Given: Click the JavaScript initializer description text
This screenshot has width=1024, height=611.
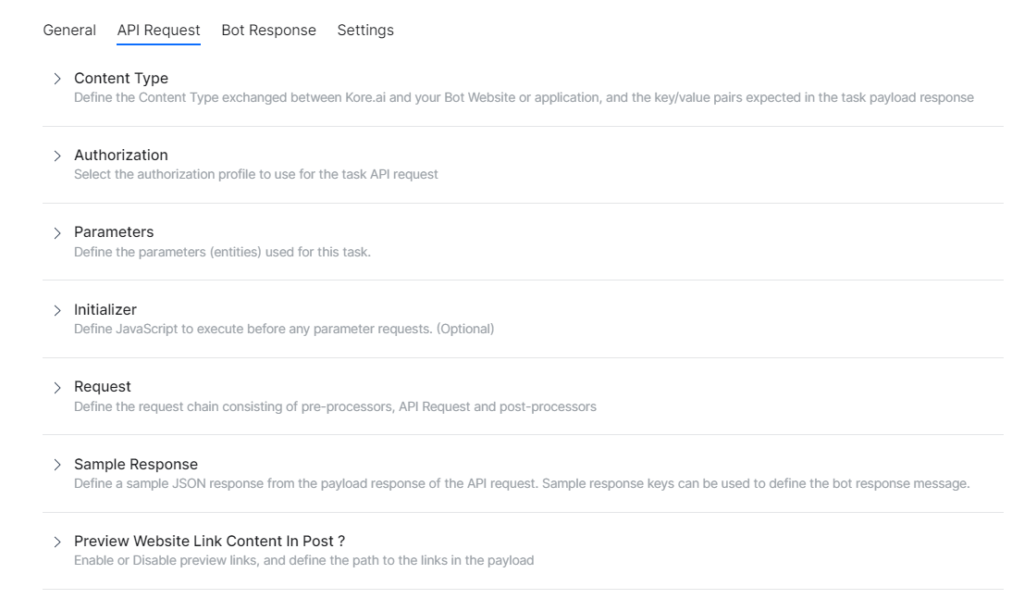Looking at the screenshot, I should point(284,329).
